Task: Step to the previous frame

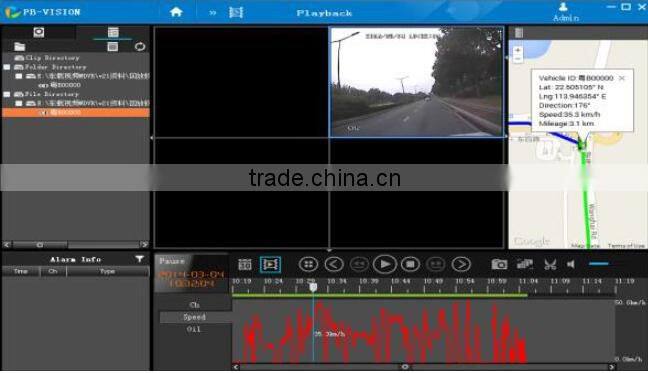Action: [x=334, y=264]
